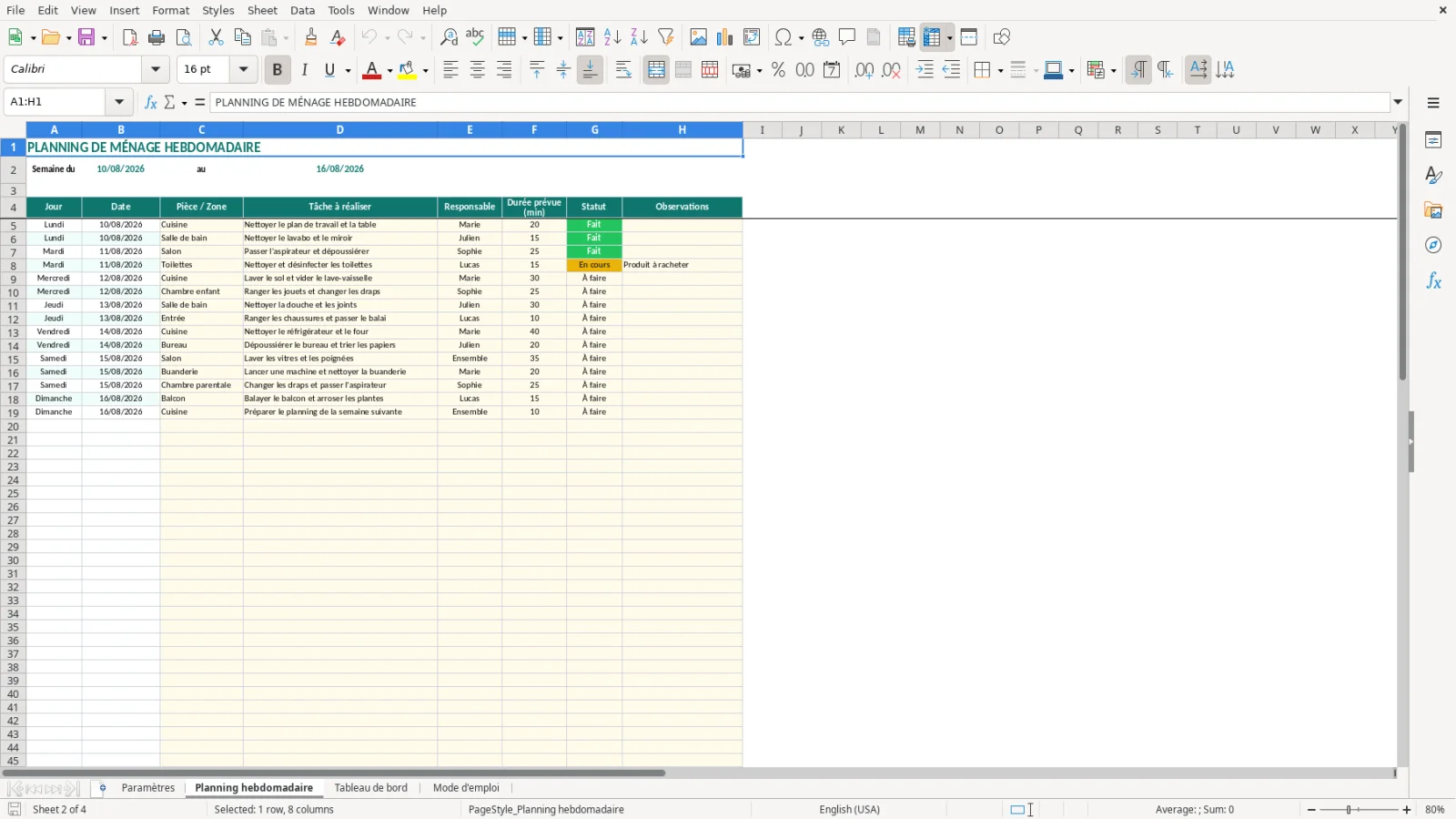Viewport: 1456px width, 819px height.
Task: Open the Function Wizard
Action: click(151, 102)
